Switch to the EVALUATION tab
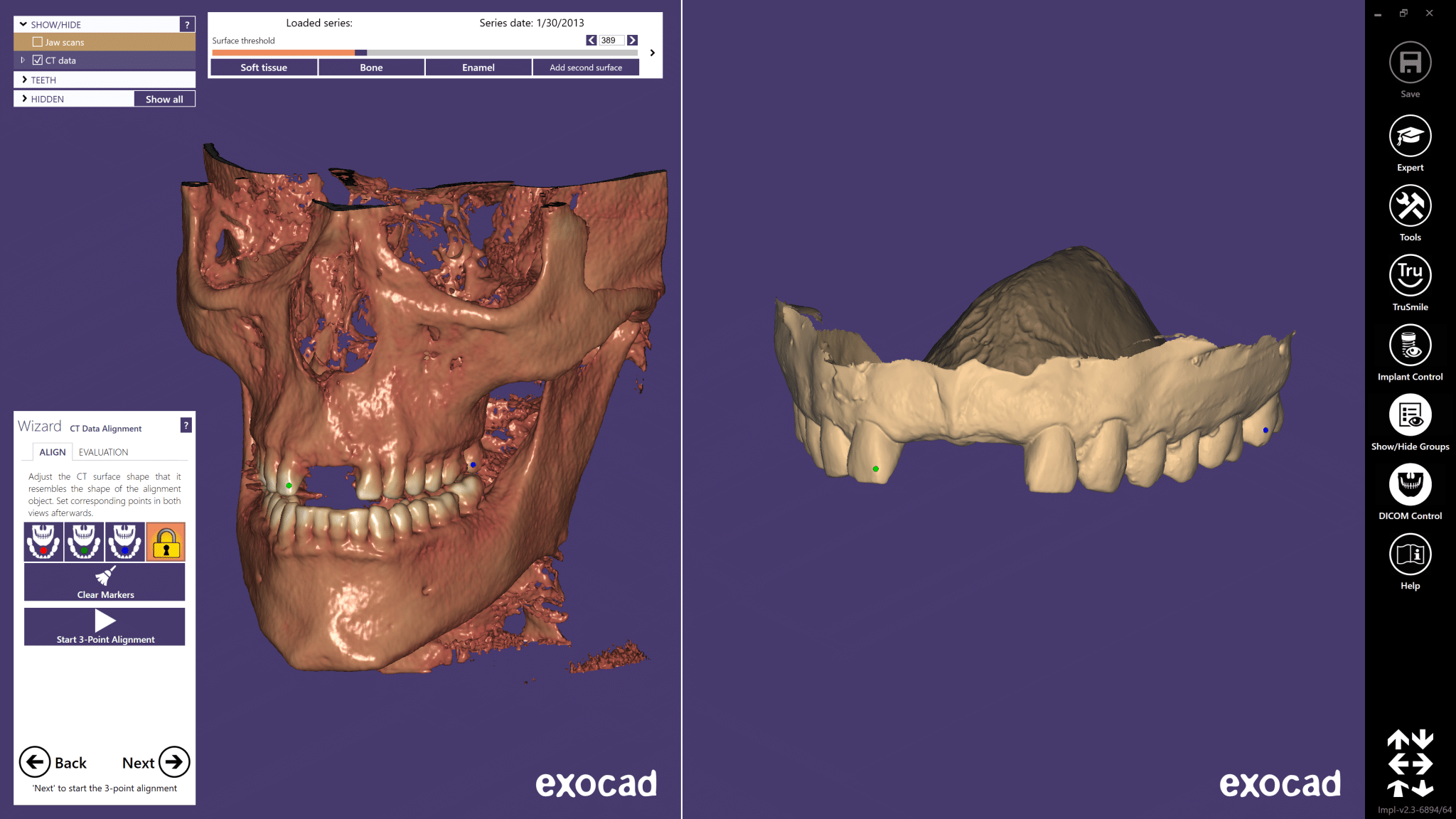 pyautogui.click(x=104, y=452)
